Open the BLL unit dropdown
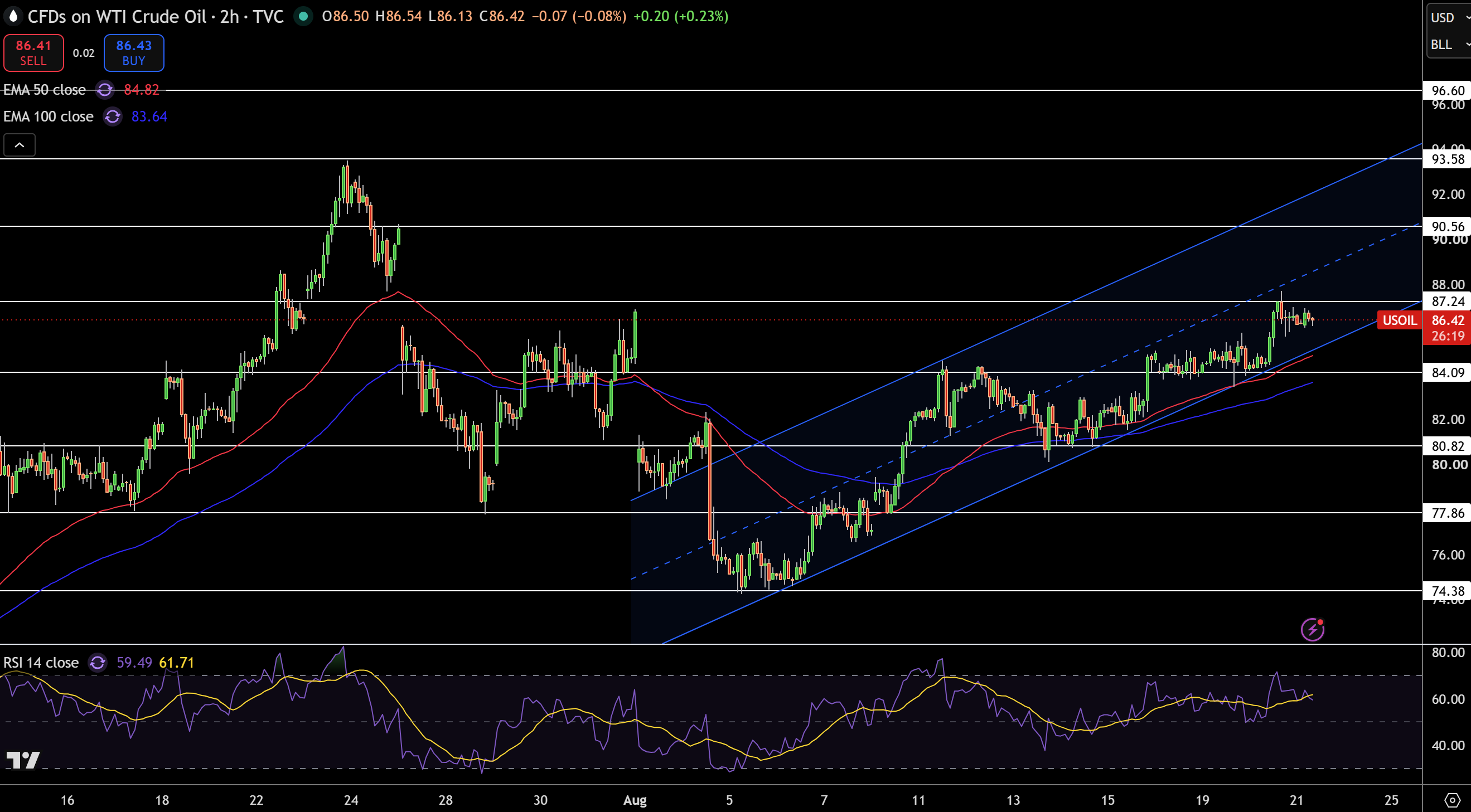1471x812 pixels. point(1449,45)
